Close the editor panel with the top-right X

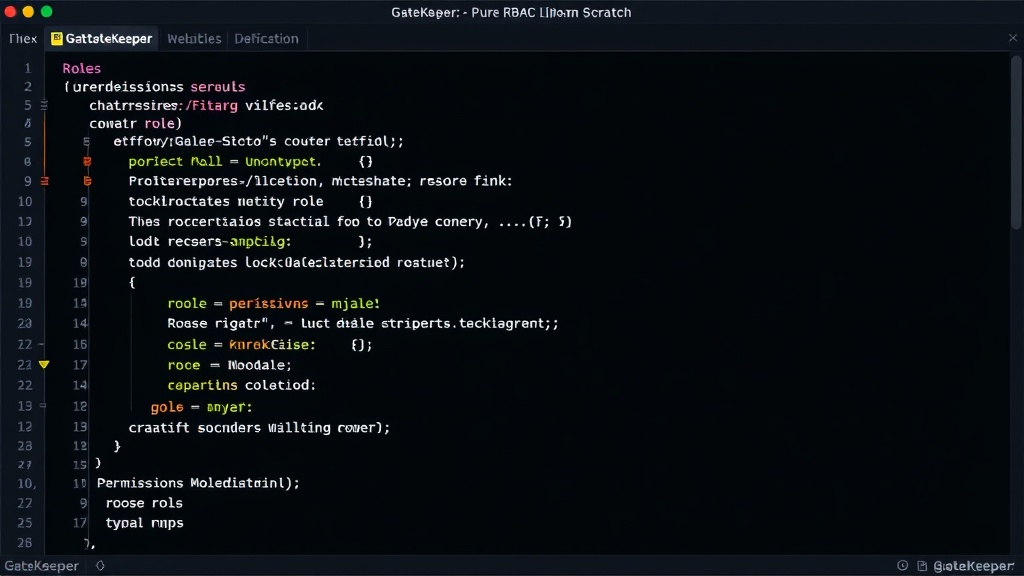click(x=1013, y=39)
